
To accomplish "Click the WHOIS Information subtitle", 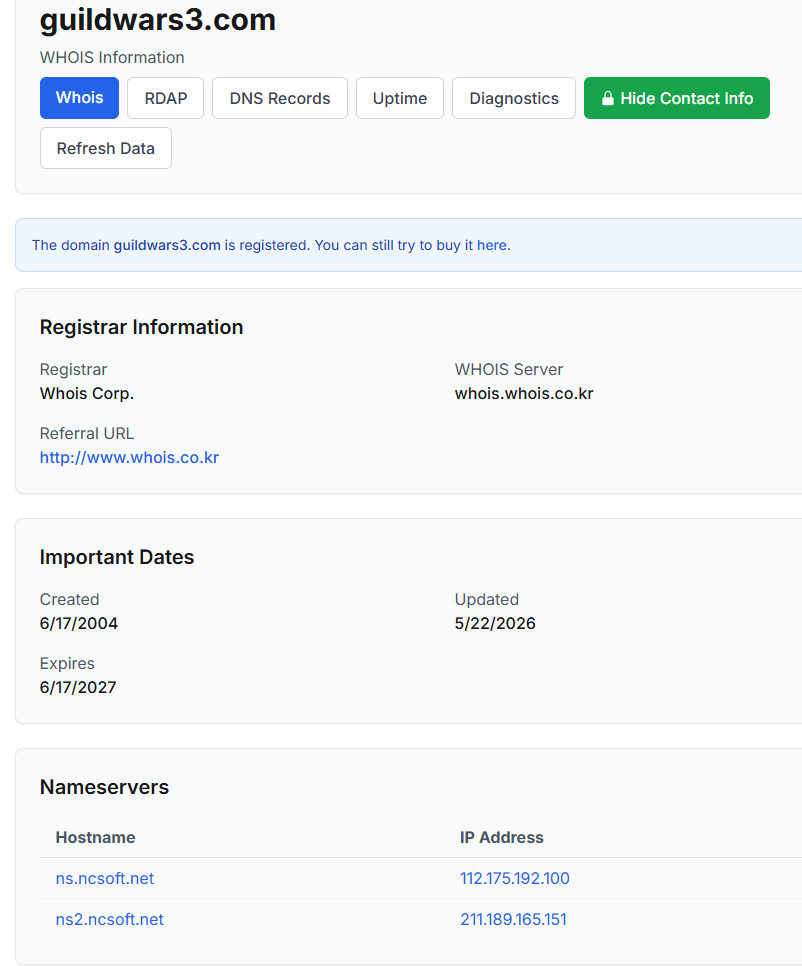I will pyautogui.click(x=112, y=57).
